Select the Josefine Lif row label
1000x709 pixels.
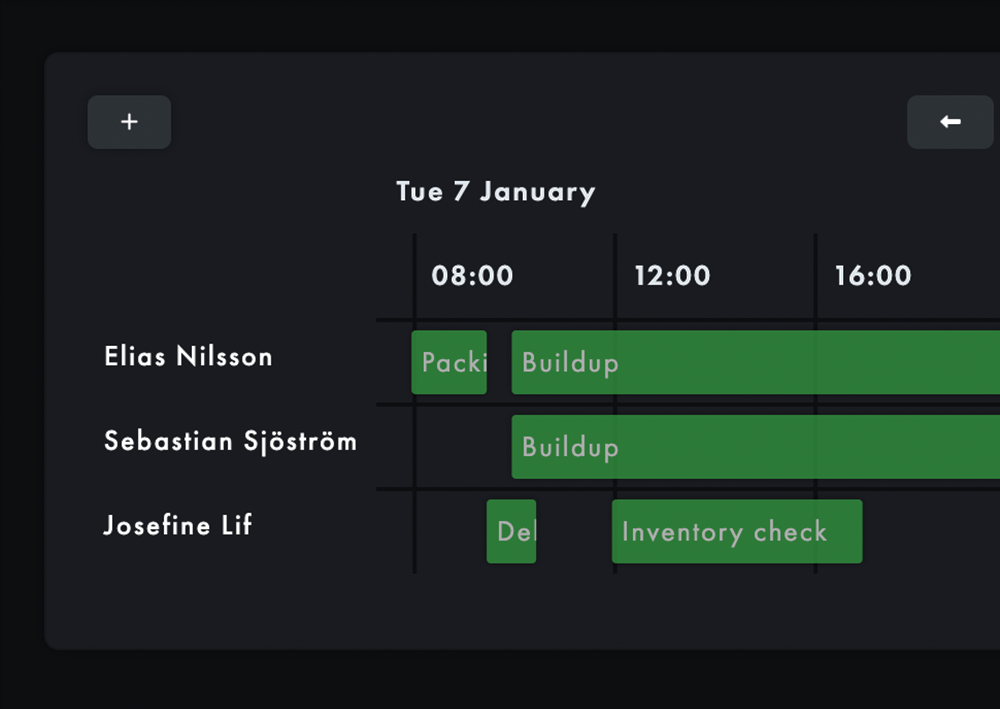click(178, 525)
